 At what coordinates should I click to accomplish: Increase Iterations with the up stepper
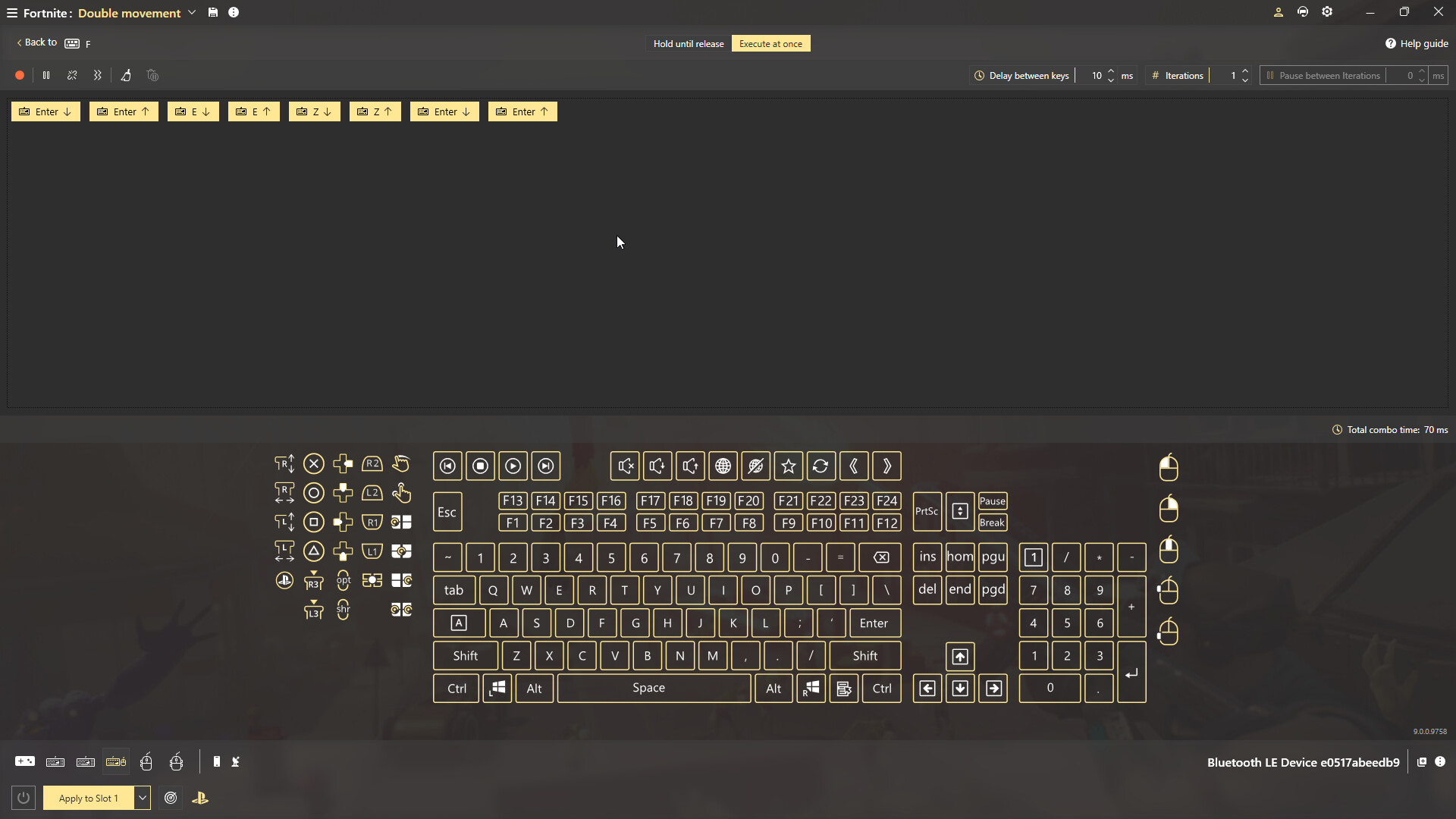[1245, 71]
